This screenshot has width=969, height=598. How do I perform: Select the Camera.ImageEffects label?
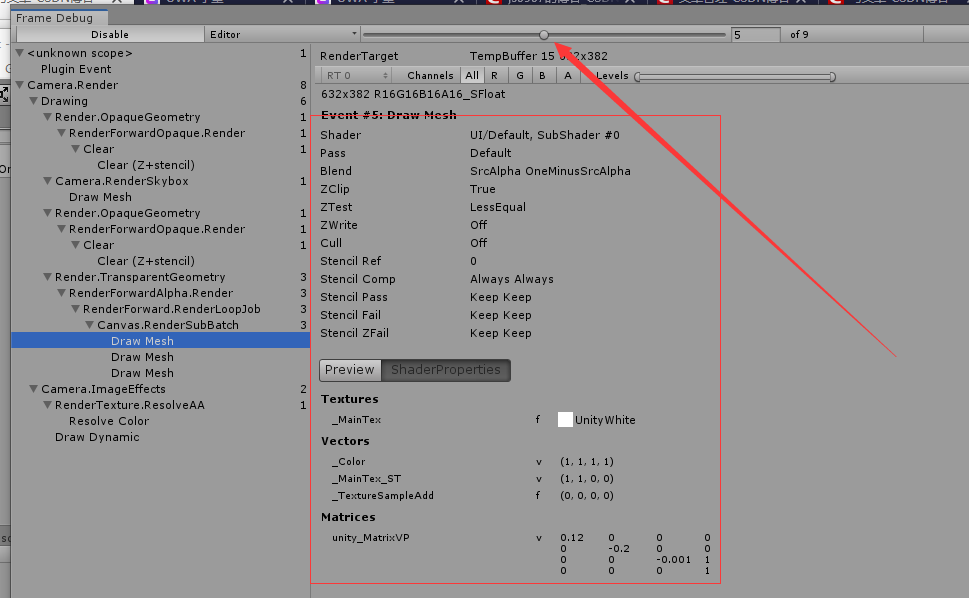(x=103, y=389)
